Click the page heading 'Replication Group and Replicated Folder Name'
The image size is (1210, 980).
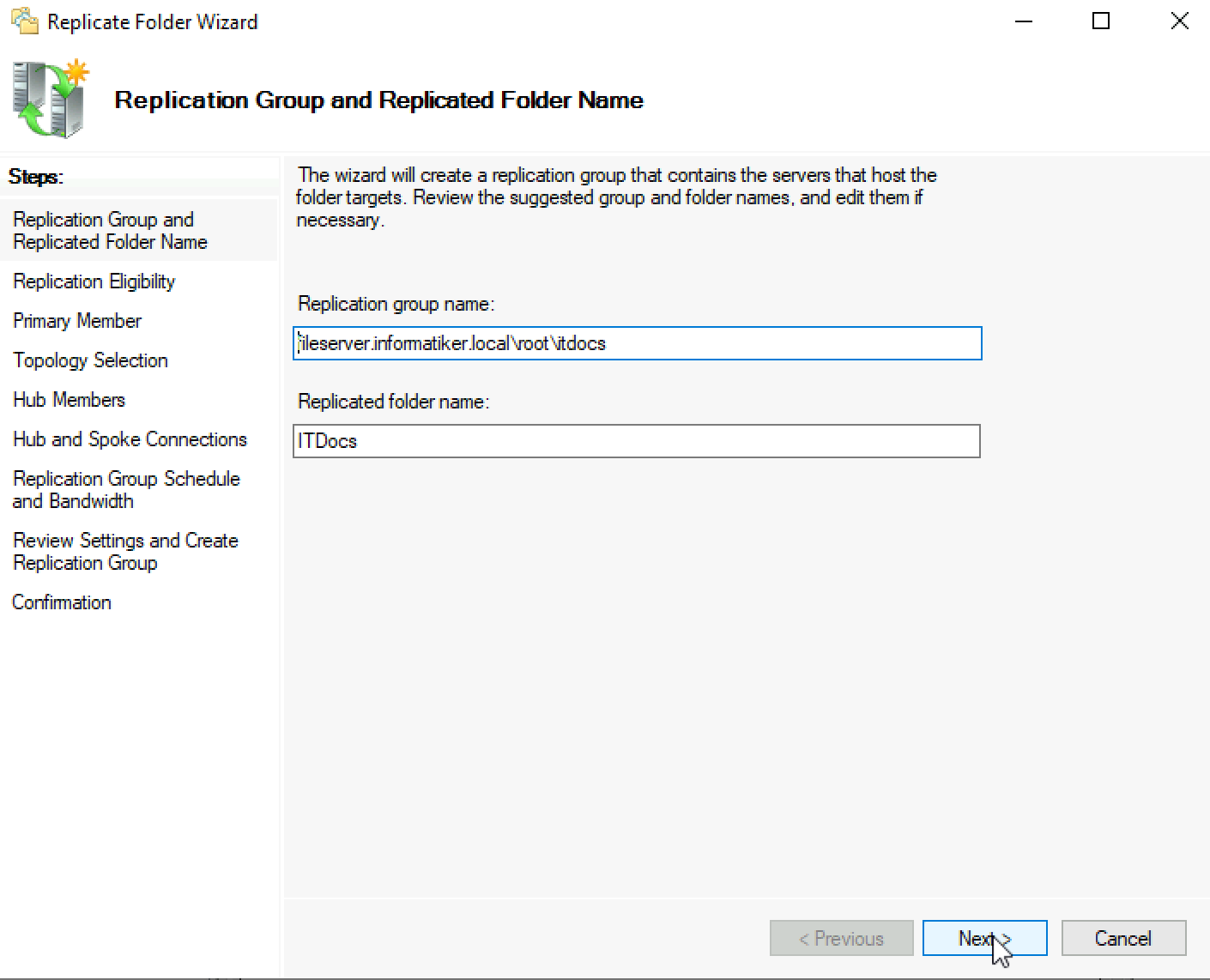379,100
